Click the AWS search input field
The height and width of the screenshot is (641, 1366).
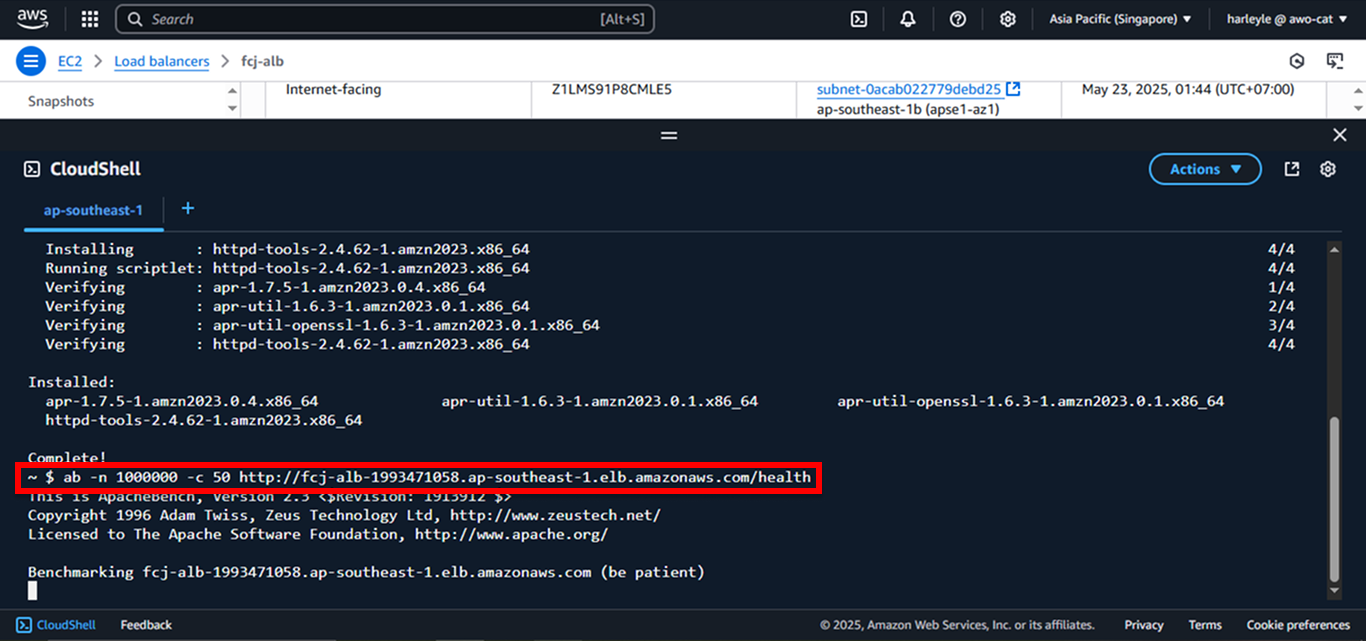point(385,19)
